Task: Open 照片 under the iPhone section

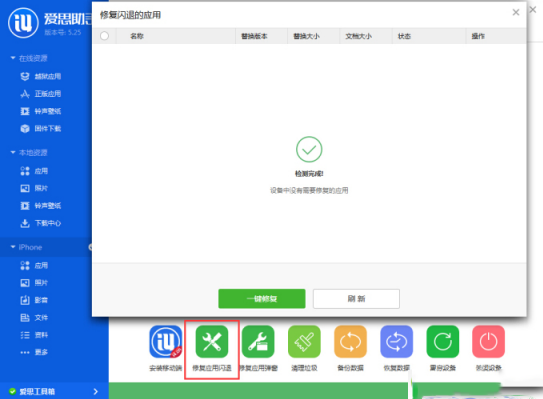Action: pyautogui.click(x=34, y=283)
